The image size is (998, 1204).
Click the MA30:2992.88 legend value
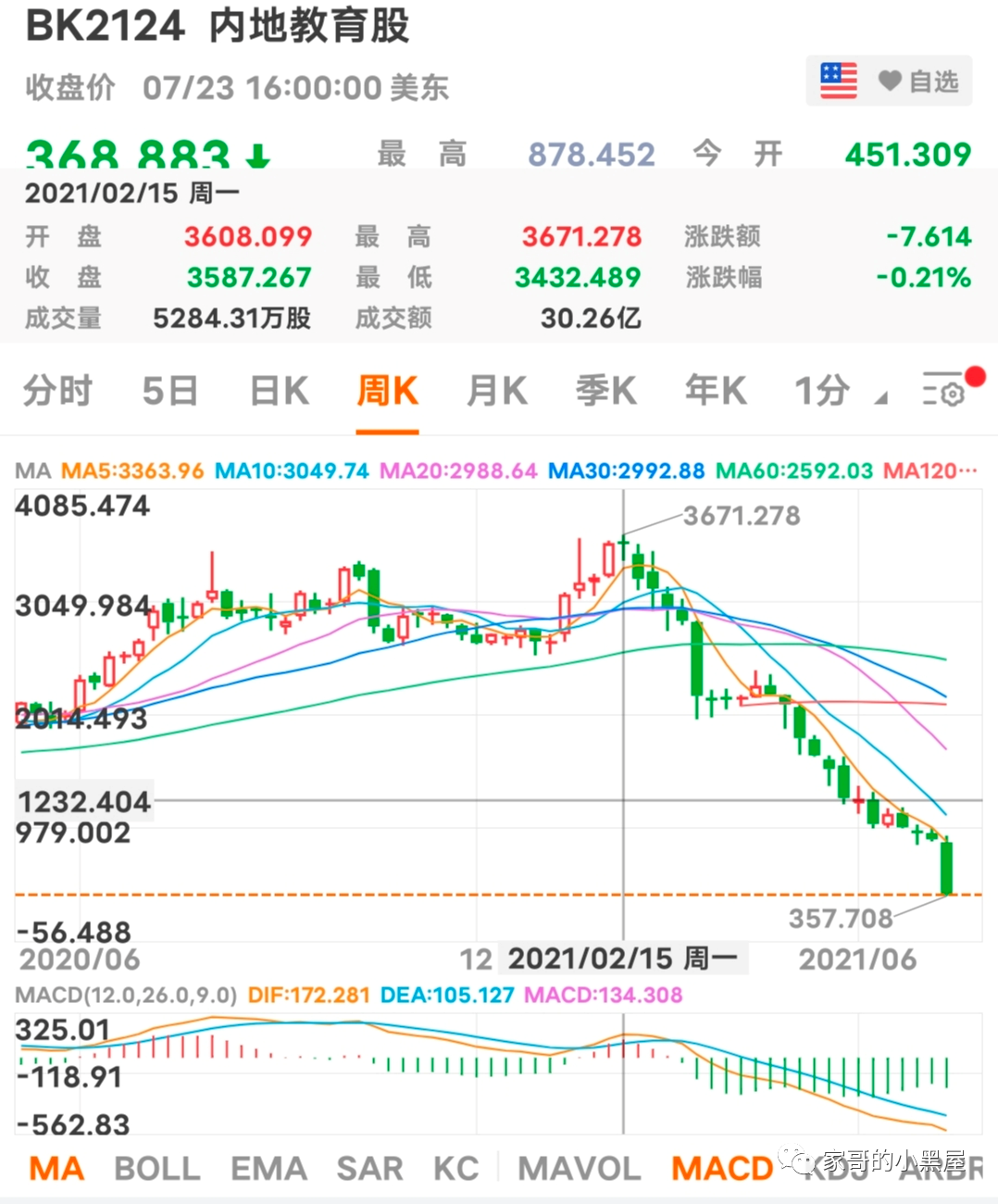click(627, 470)
